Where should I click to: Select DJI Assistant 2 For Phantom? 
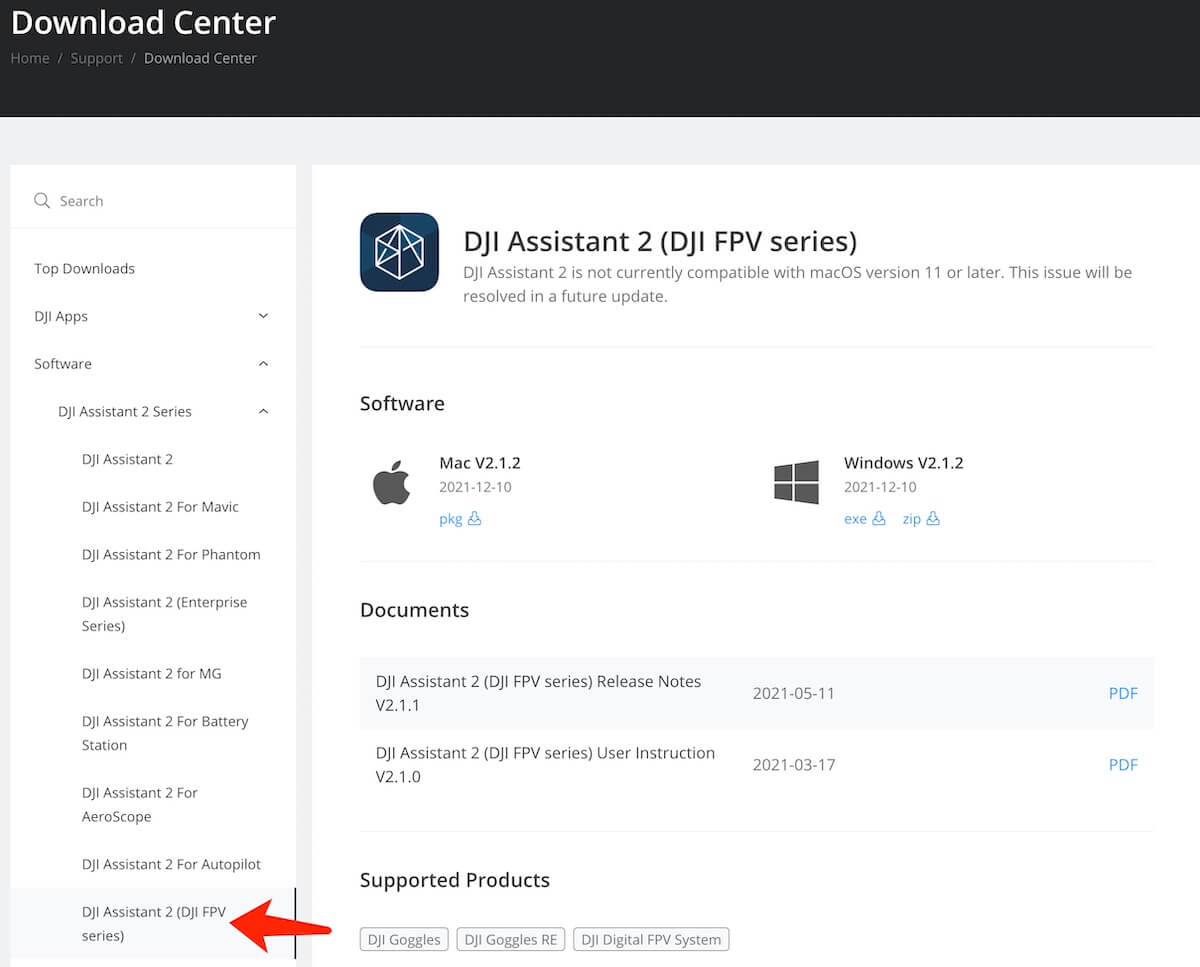[171, 555]
